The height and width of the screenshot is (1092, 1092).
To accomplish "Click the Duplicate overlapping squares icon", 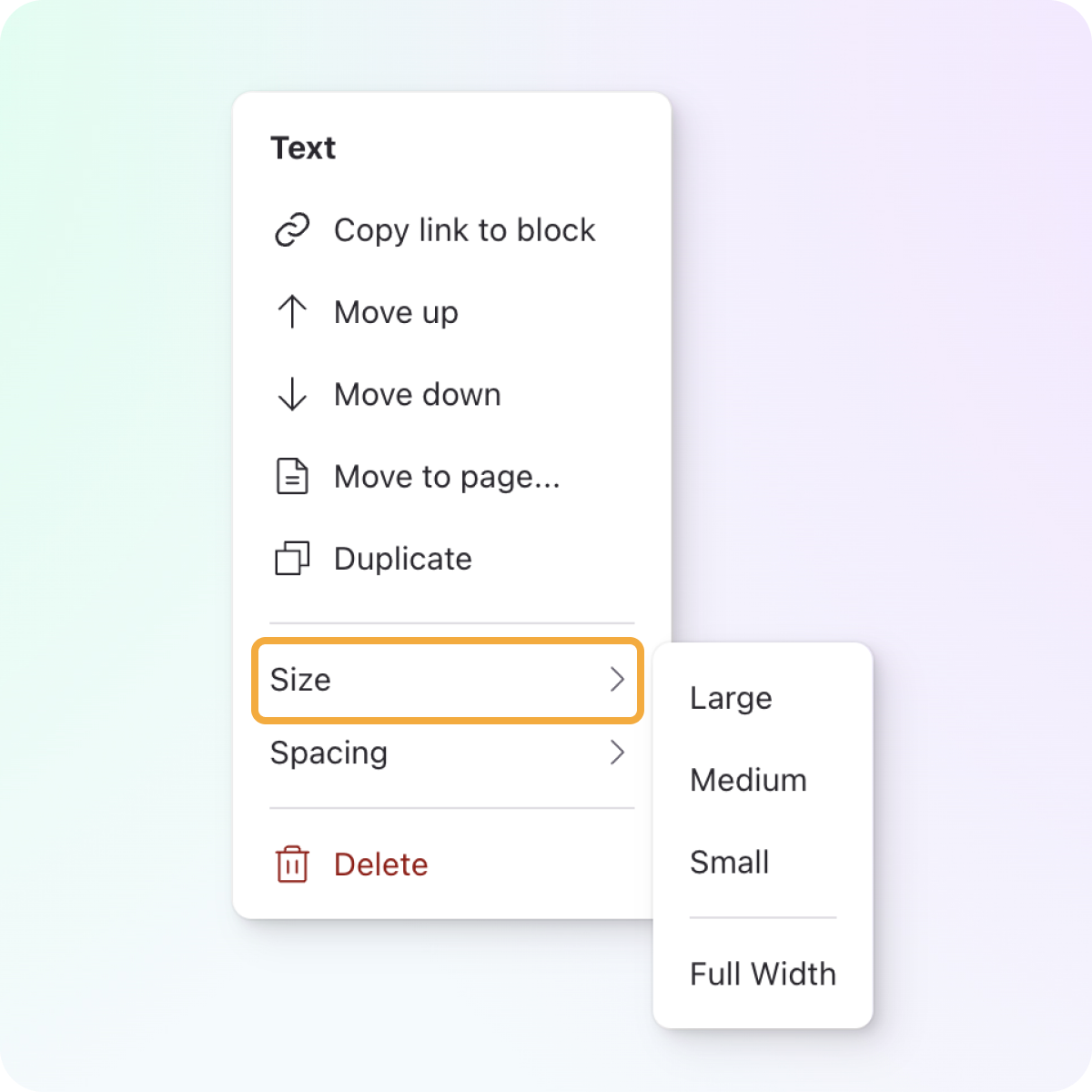I will pyautogui.click(x=292, y=558).
